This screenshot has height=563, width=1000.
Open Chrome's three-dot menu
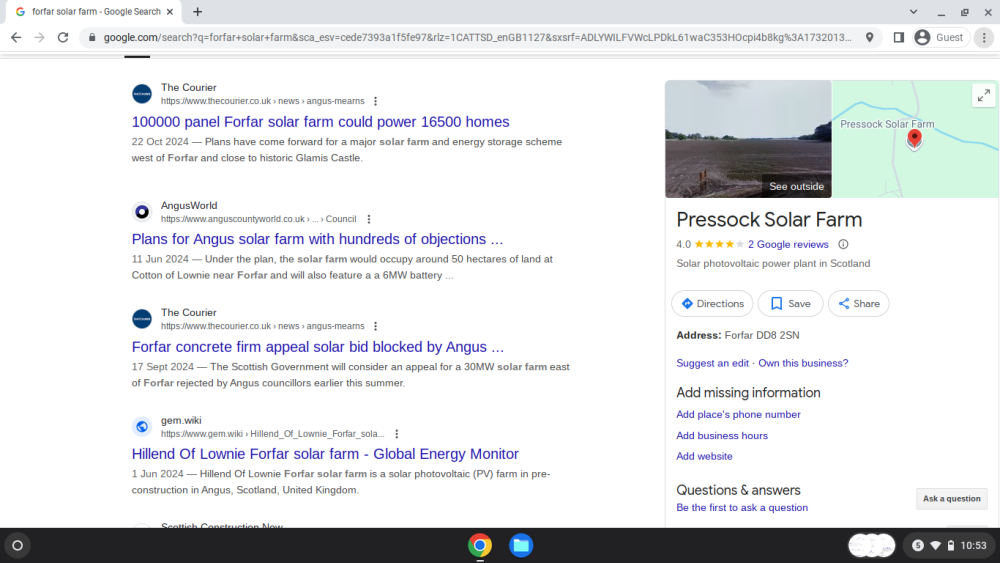(x=984, y=38)
